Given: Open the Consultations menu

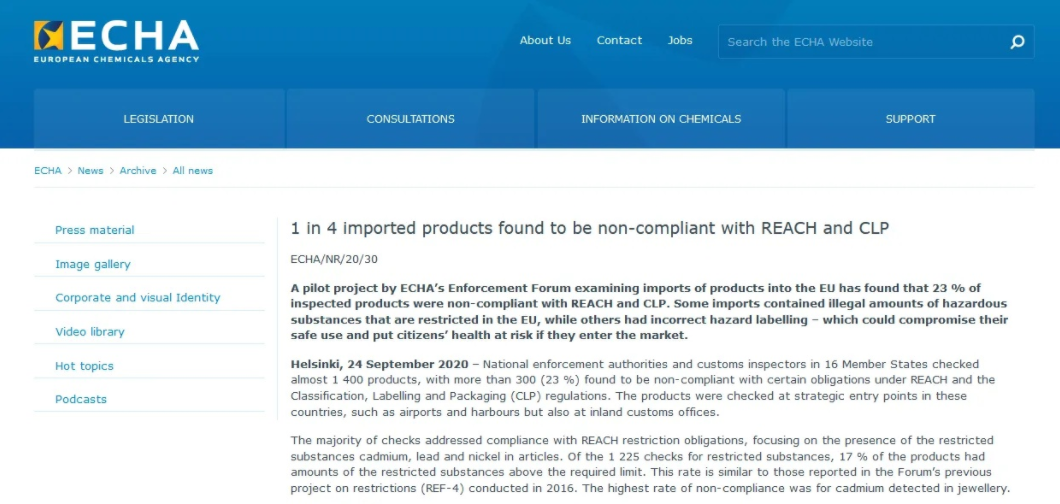Looking at the screenshot, I should coord(410,119).
